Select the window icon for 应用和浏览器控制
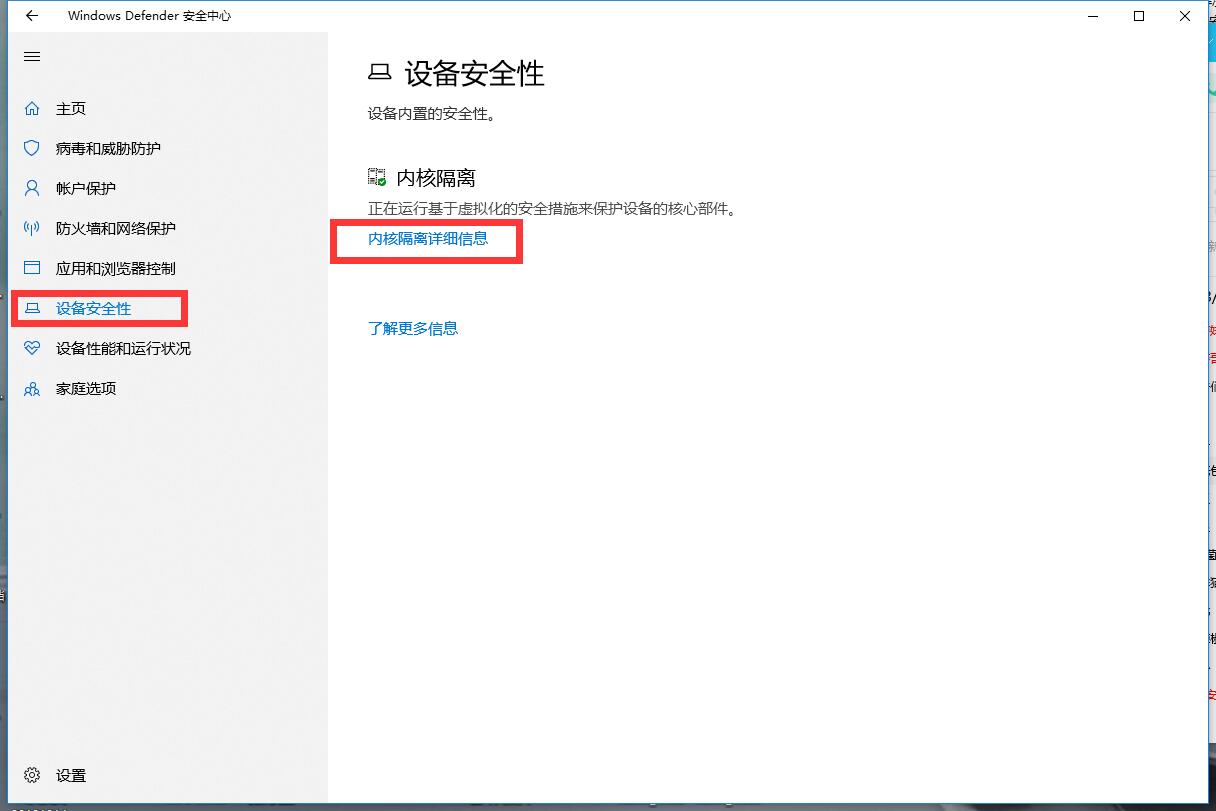The image size is (1216, 811). pyautogui.click(x=32, y=268)
